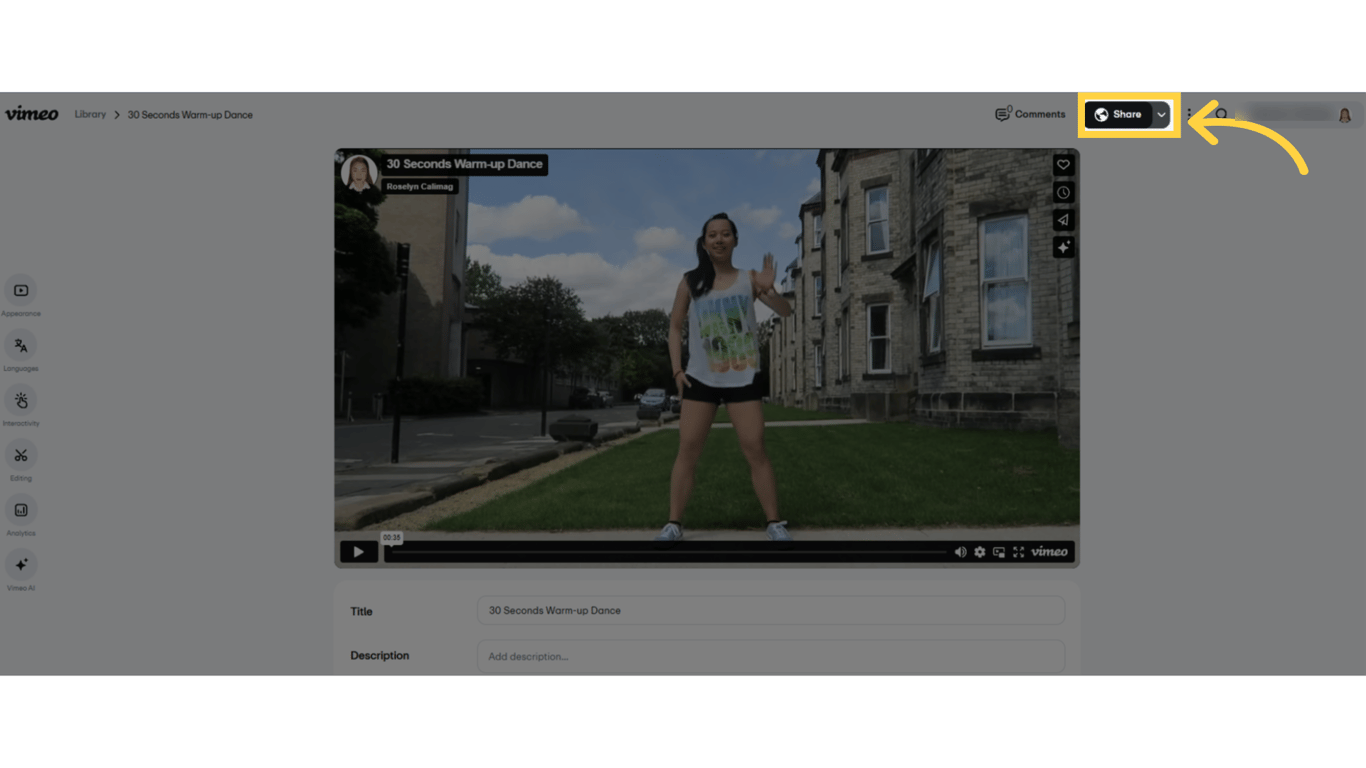Enable picture-in-picture mode

point(999,552)
